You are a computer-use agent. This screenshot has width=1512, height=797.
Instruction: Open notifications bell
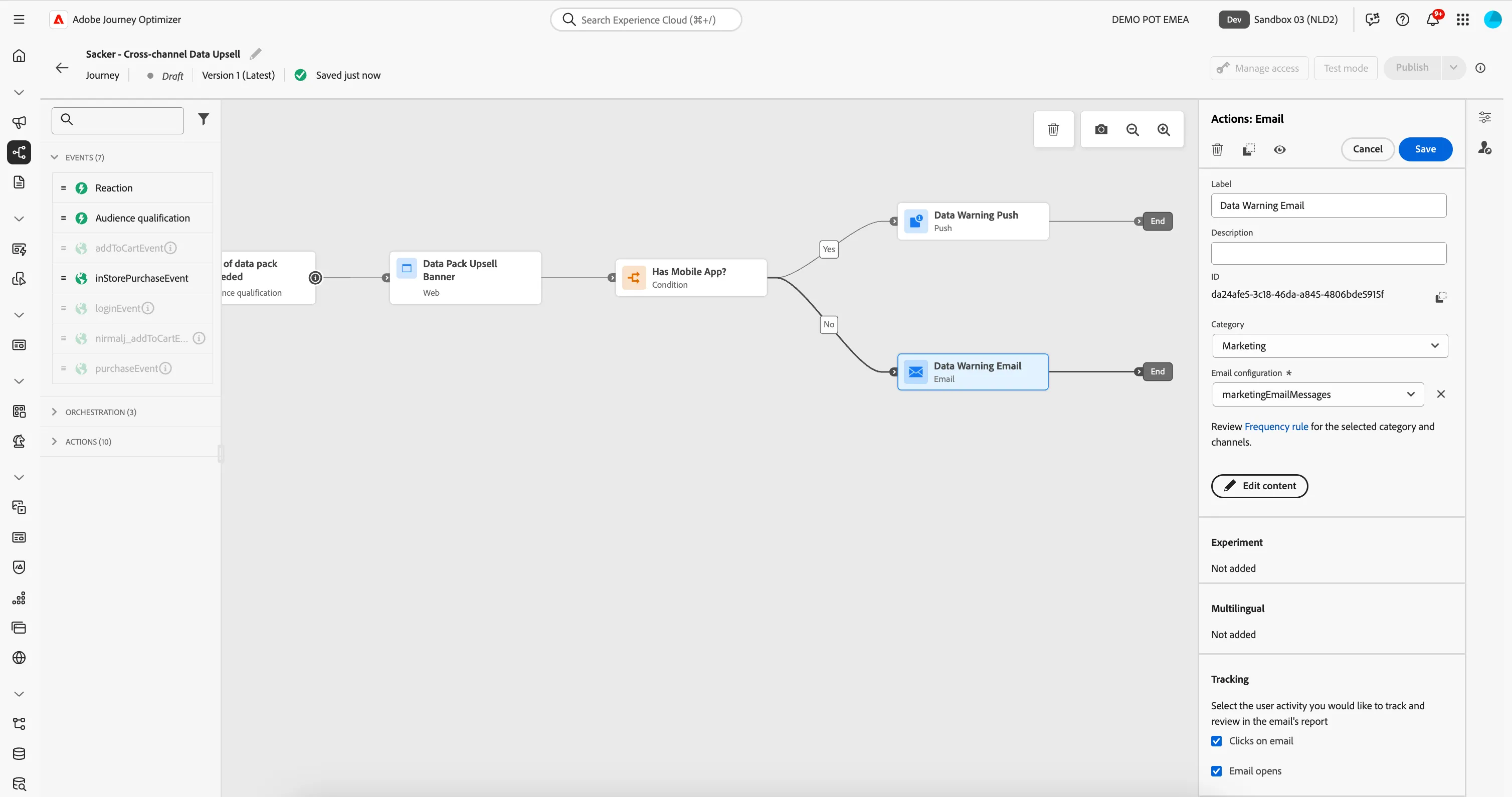[1432, 20]
